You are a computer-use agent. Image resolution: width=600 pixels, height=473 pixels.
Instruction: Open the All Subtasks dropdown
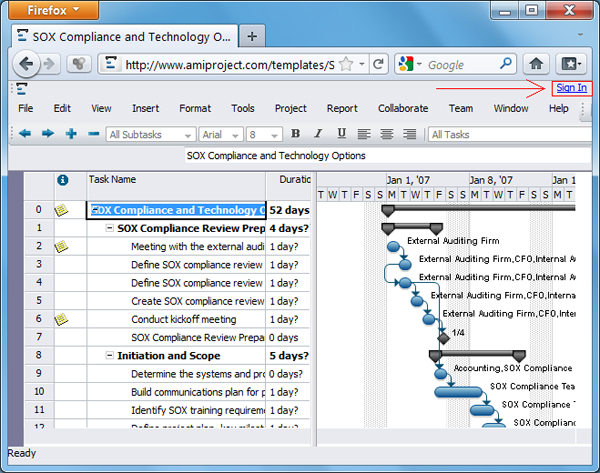[x=150, y=134]
